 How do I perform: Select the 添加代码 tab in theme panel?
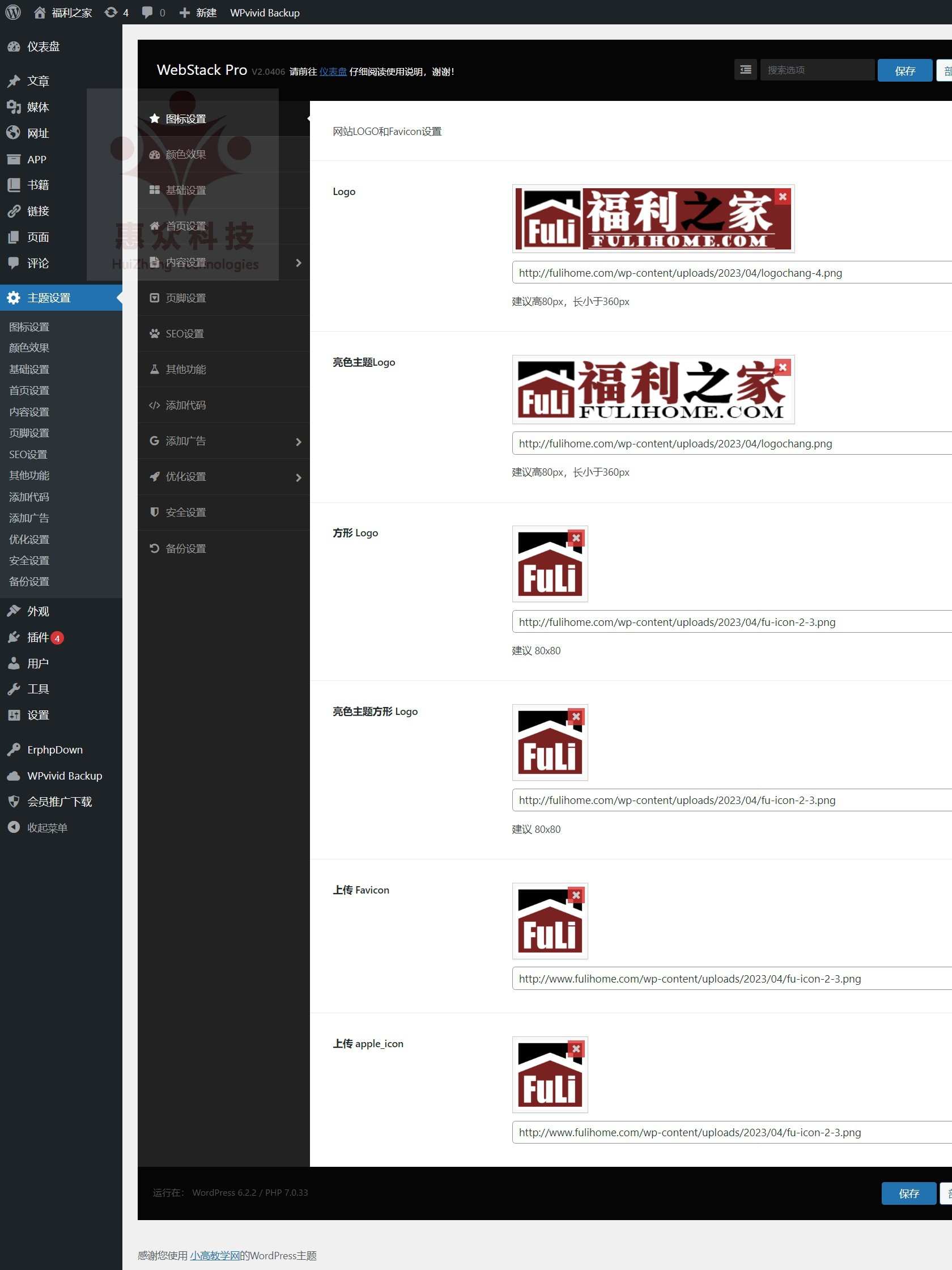223,405
